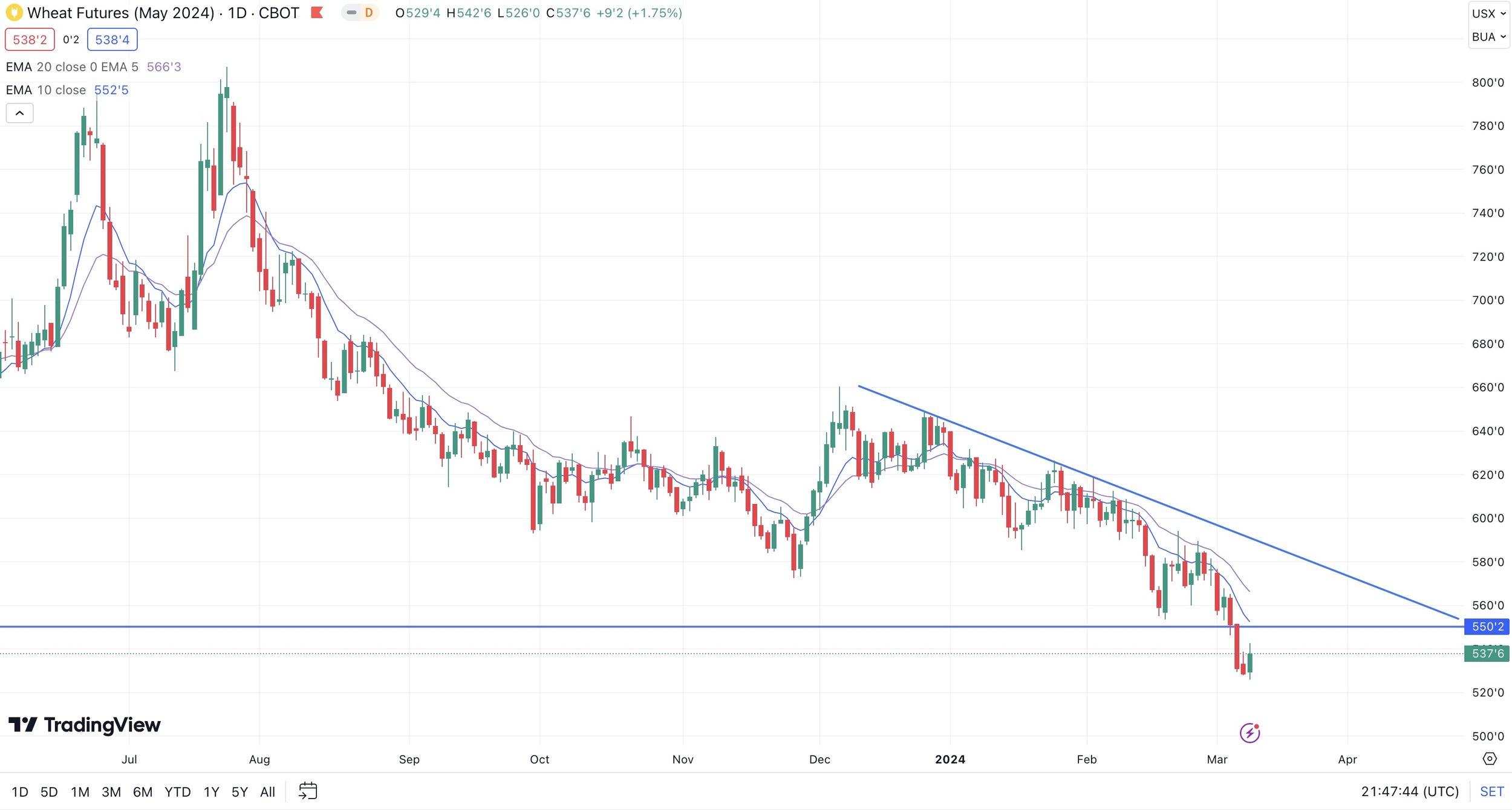Click the TradingView logo
Screen dimensions: 1512x810
[x=85, y=724]
